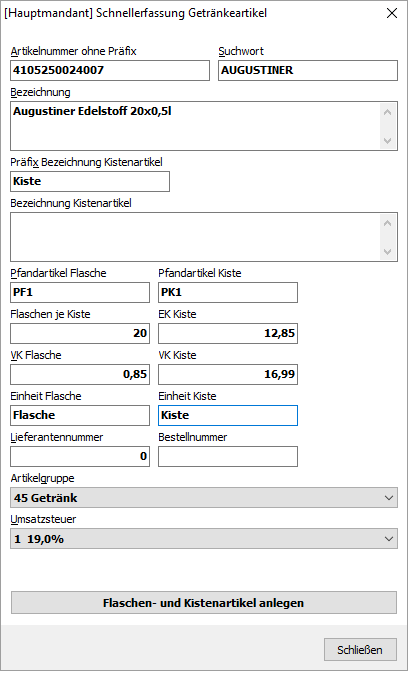Click down arrow of Bezeichnung scrollbar

click(387, 141)
